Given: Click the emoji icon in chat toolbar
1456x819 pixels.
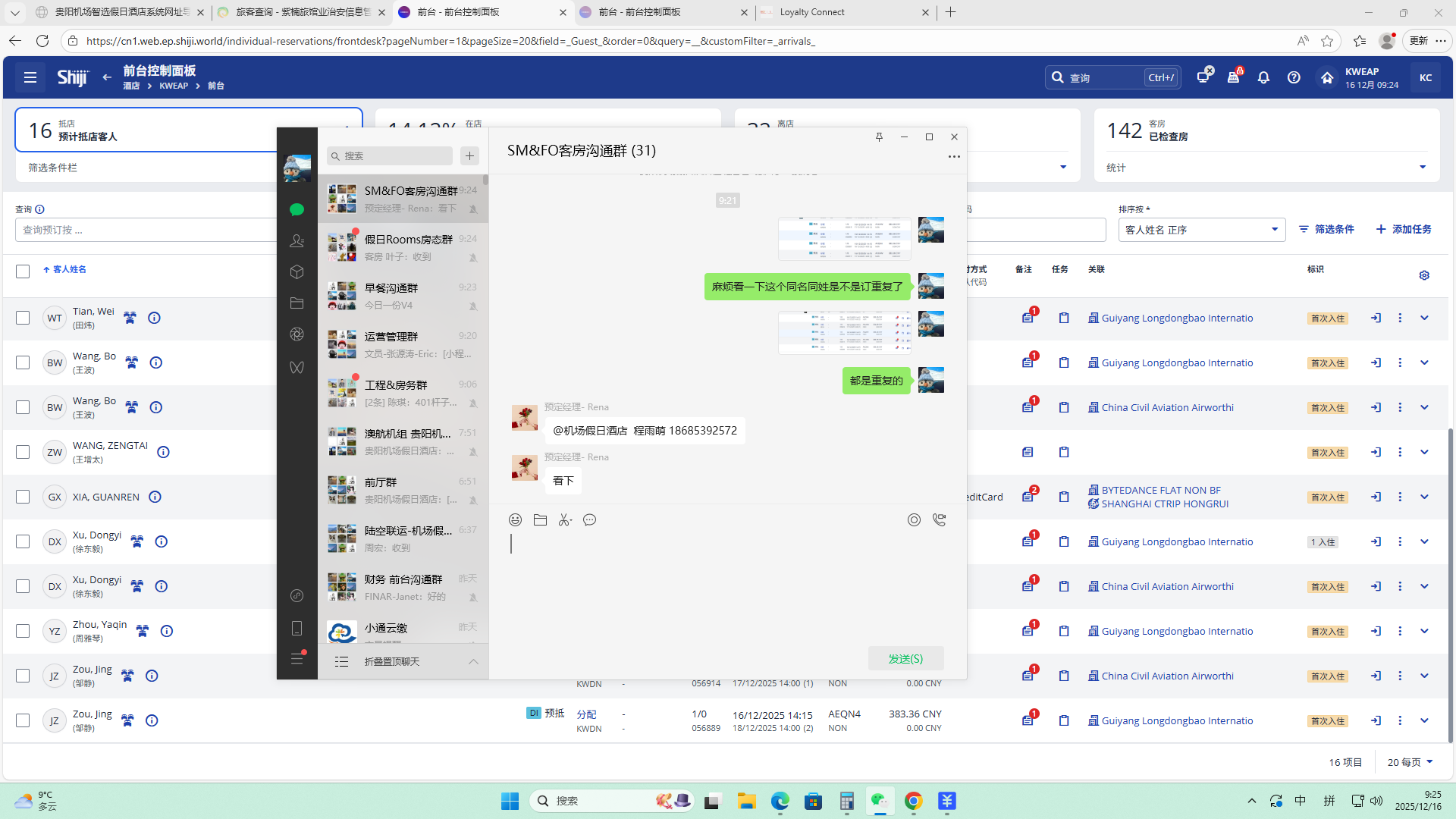Looking at the screenshot, I should 515,520.
